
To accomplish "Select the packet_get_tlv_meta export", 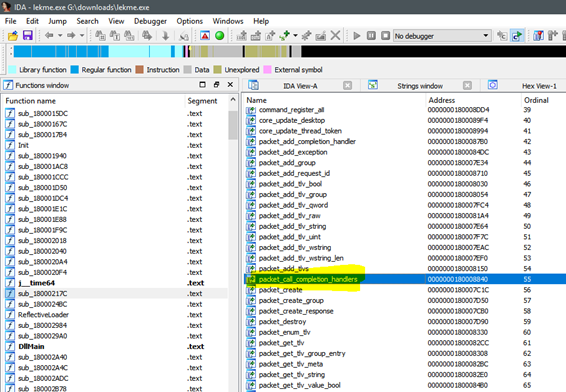I will pyautogui.click(x=405, y=364).
